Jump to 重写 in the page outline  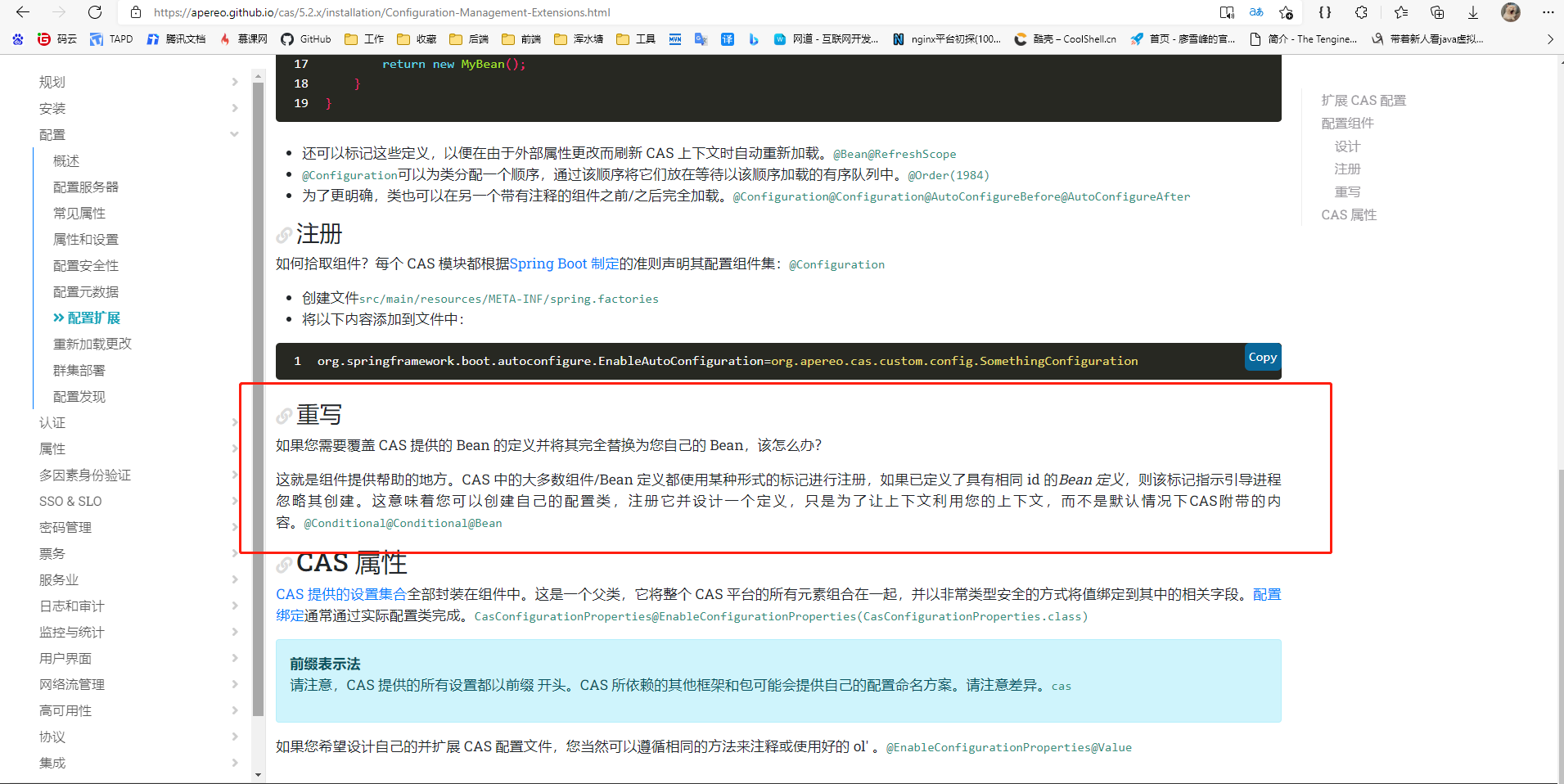1347,191
